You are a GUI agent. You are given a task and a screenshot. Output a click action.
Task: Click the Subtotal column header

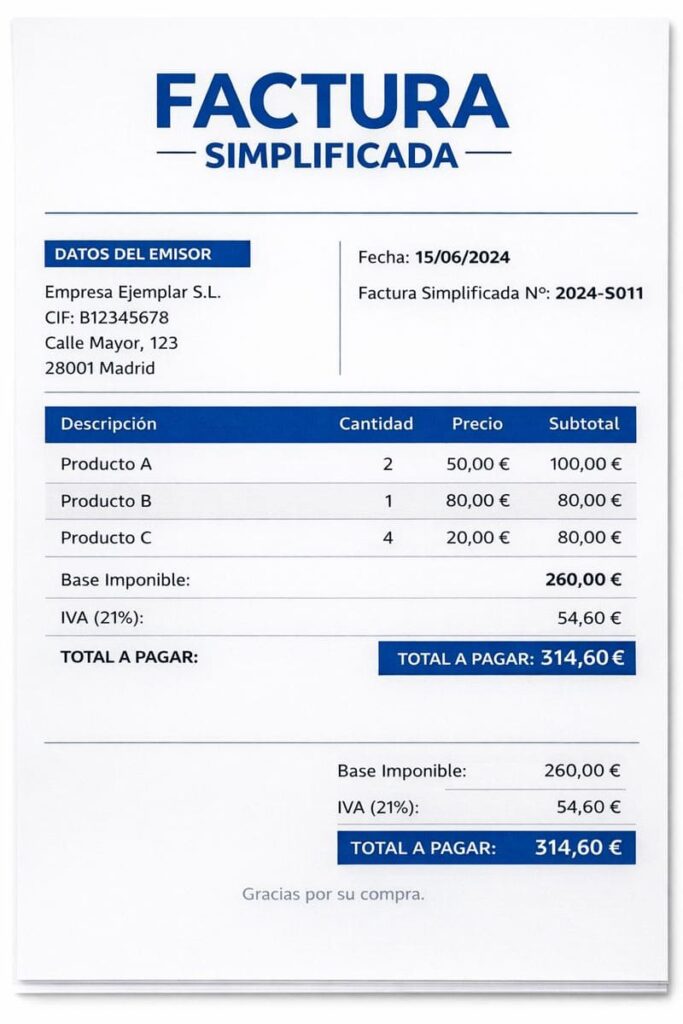[584, 424]
